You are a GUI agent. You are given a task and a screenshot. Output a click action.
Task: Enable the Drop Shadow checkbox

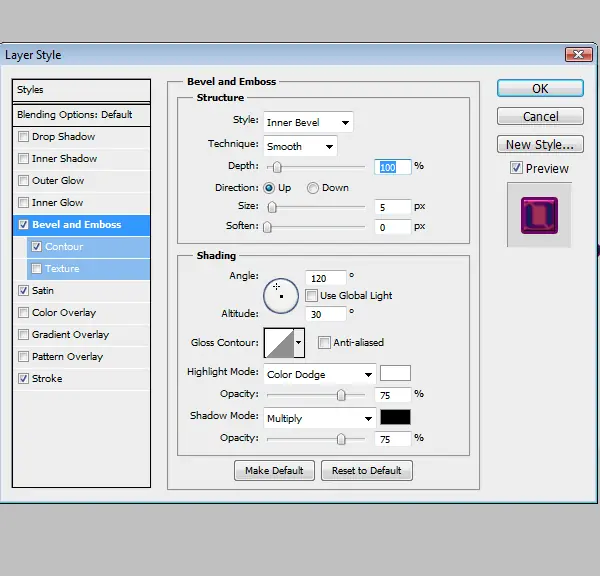23,137
